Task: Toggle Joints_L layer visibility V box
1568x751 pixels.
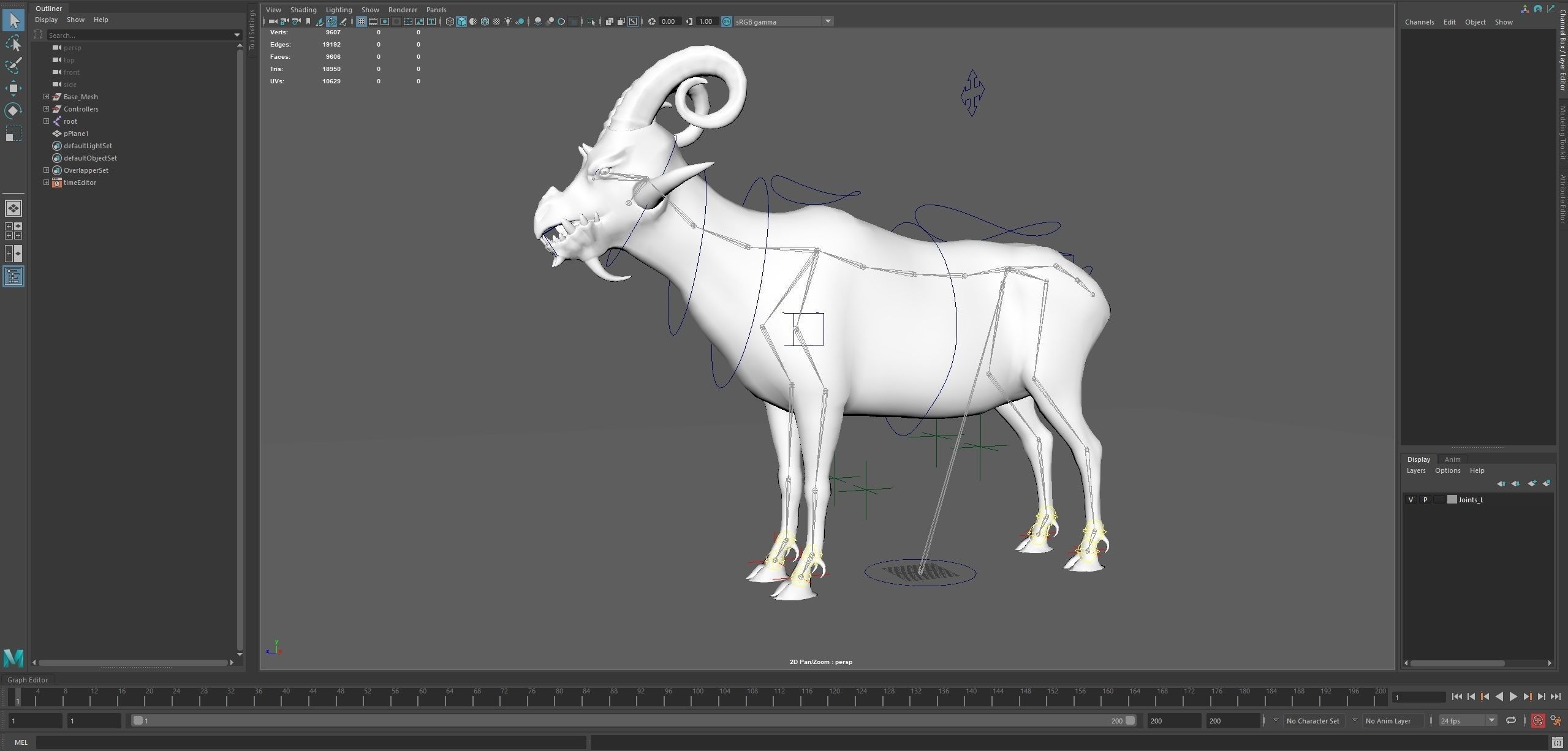Action: (1411, 500)
